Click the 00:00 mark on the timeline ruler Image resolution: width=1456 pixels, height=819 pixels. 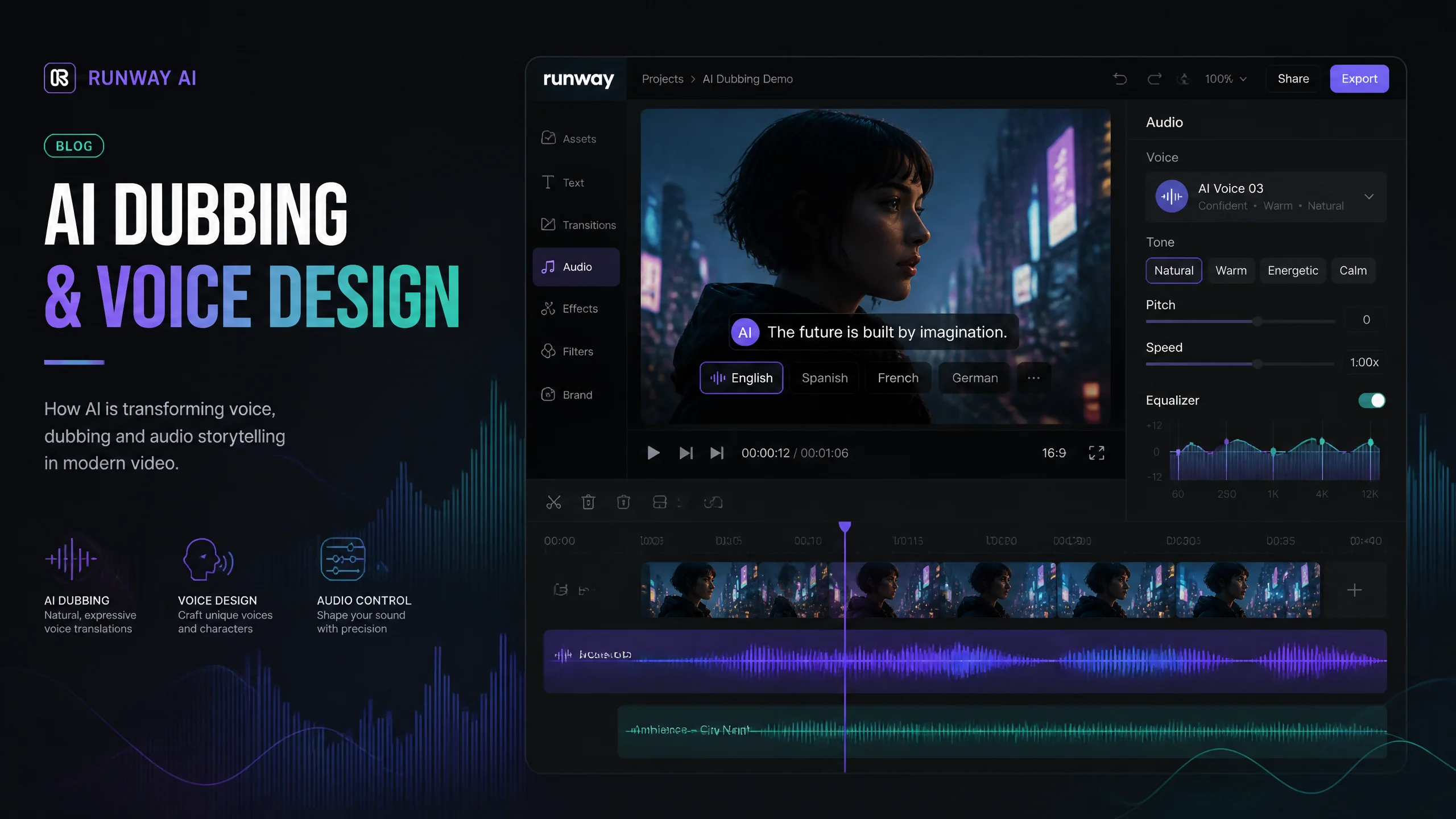[559, 541]
